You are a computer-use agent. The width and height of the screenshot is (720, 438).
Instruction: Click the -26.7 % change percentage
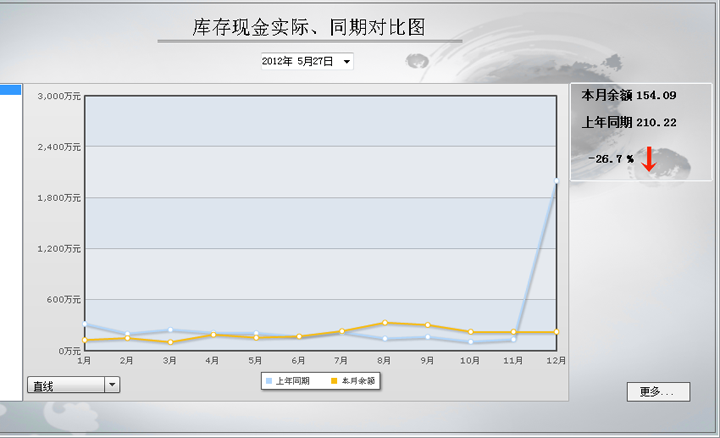610,159
